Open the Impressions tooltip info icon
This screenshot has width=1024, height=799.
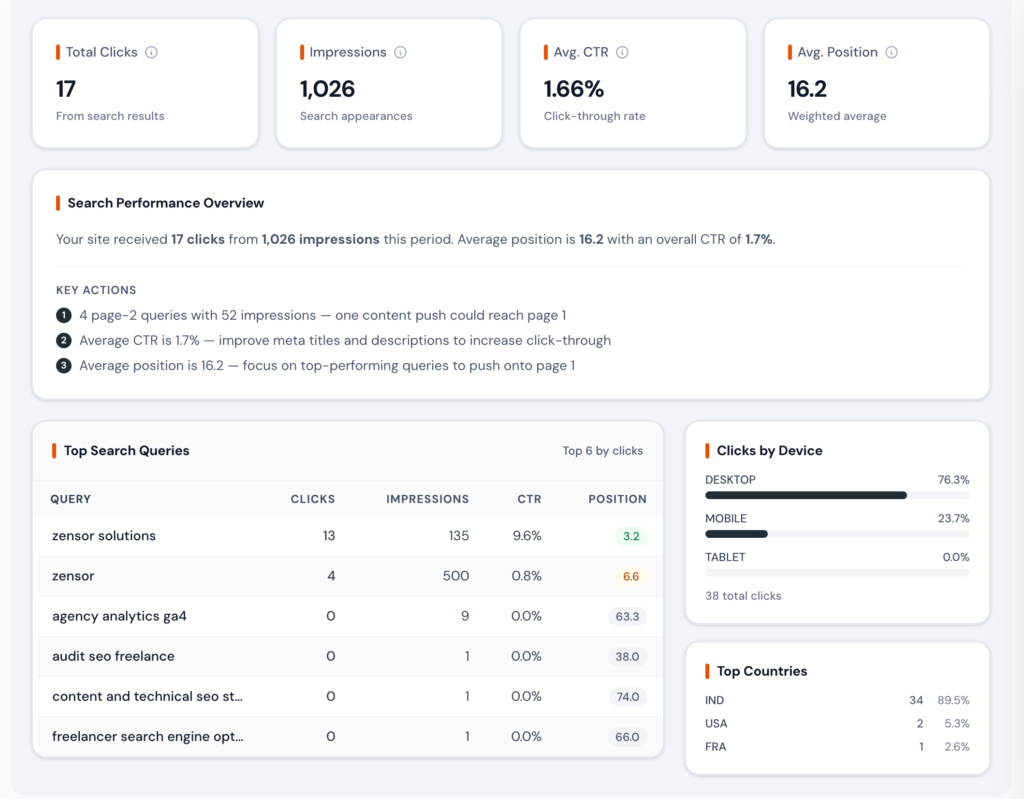pos(402,52)
